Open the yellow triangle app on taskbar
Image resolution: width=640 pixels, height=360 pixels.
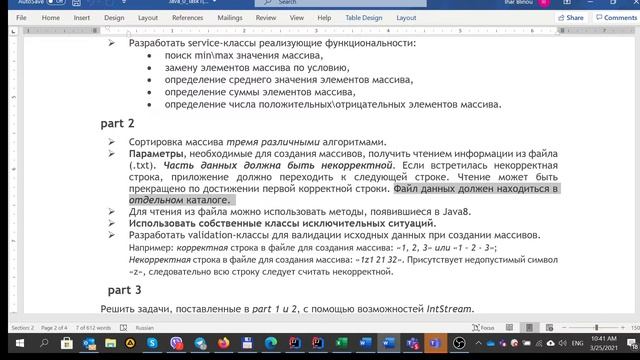[130, 343]
